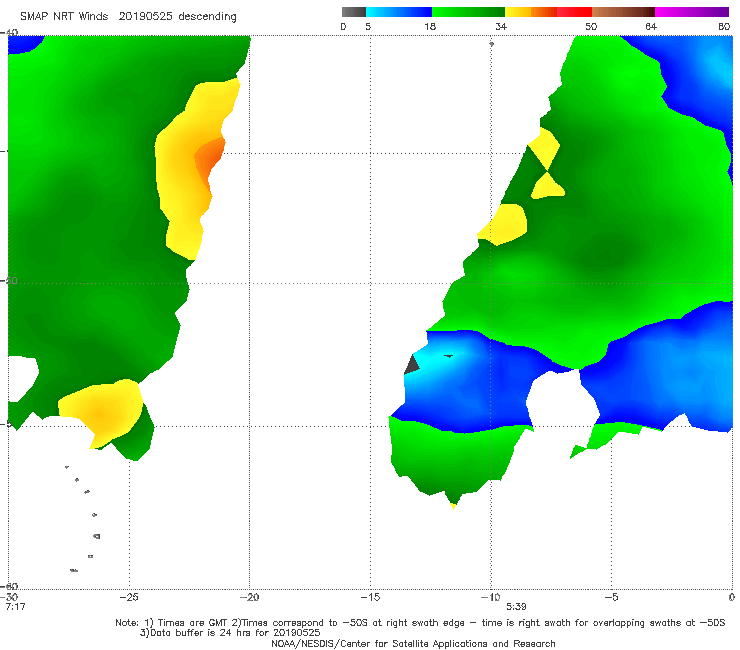Image resolution: width=740 pixels, height=650 pixels.
Task: Click the brown segment of the color bar
Action: (x=623, y=12)
